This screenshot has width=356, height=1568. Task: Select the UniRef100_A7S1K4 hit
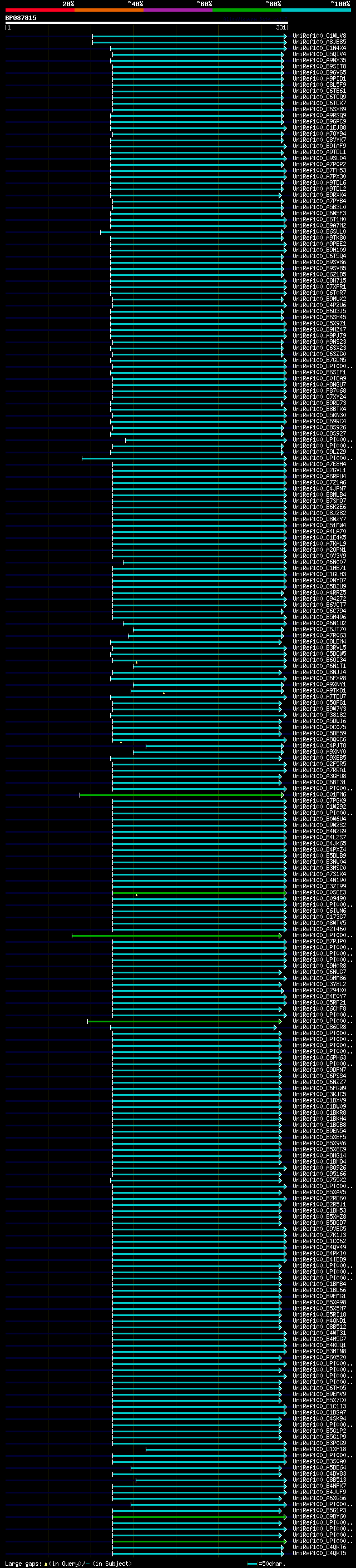coord(319,874)
